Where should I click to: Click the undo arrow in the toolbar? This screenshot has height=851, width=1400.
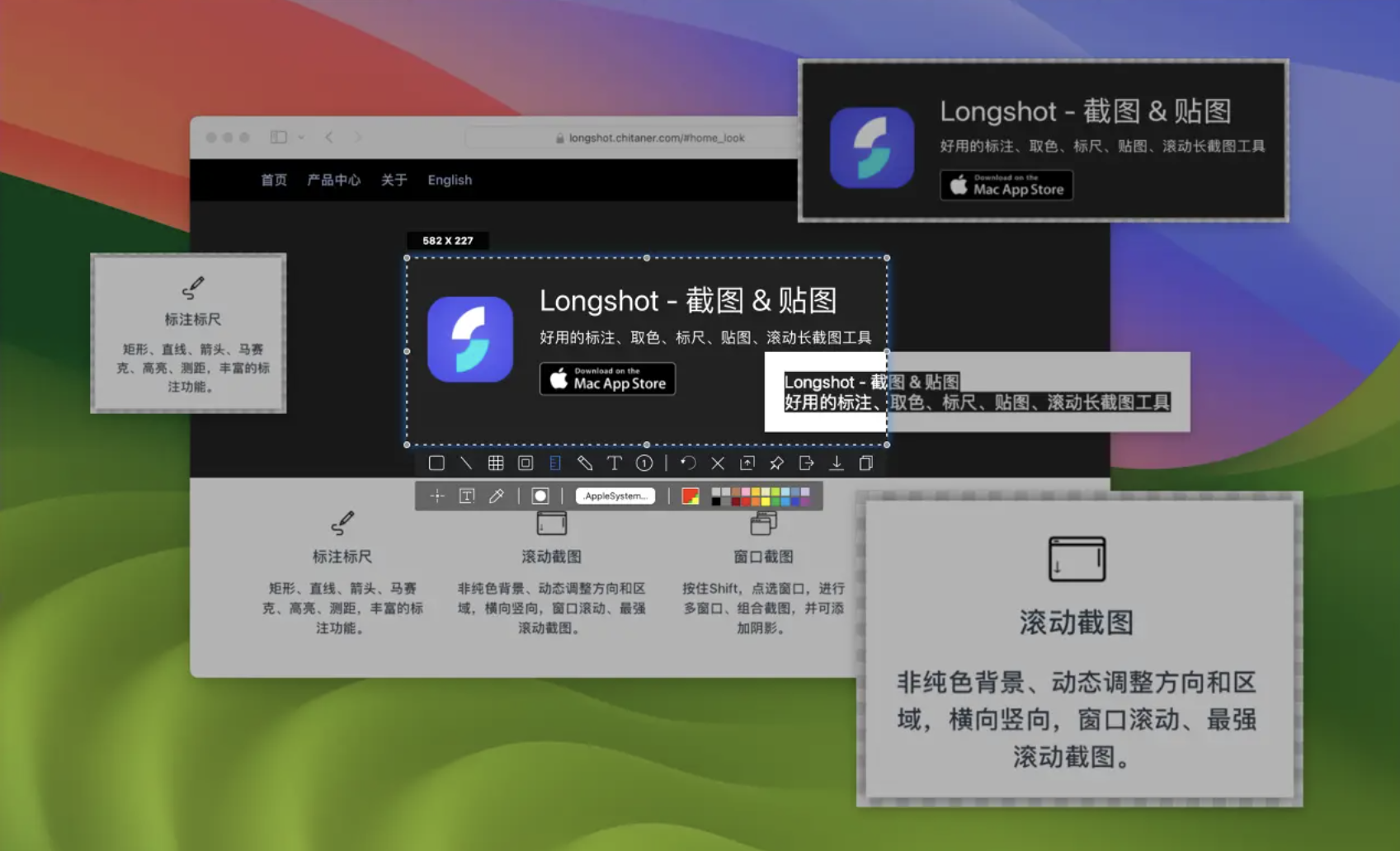click(688, 463)
